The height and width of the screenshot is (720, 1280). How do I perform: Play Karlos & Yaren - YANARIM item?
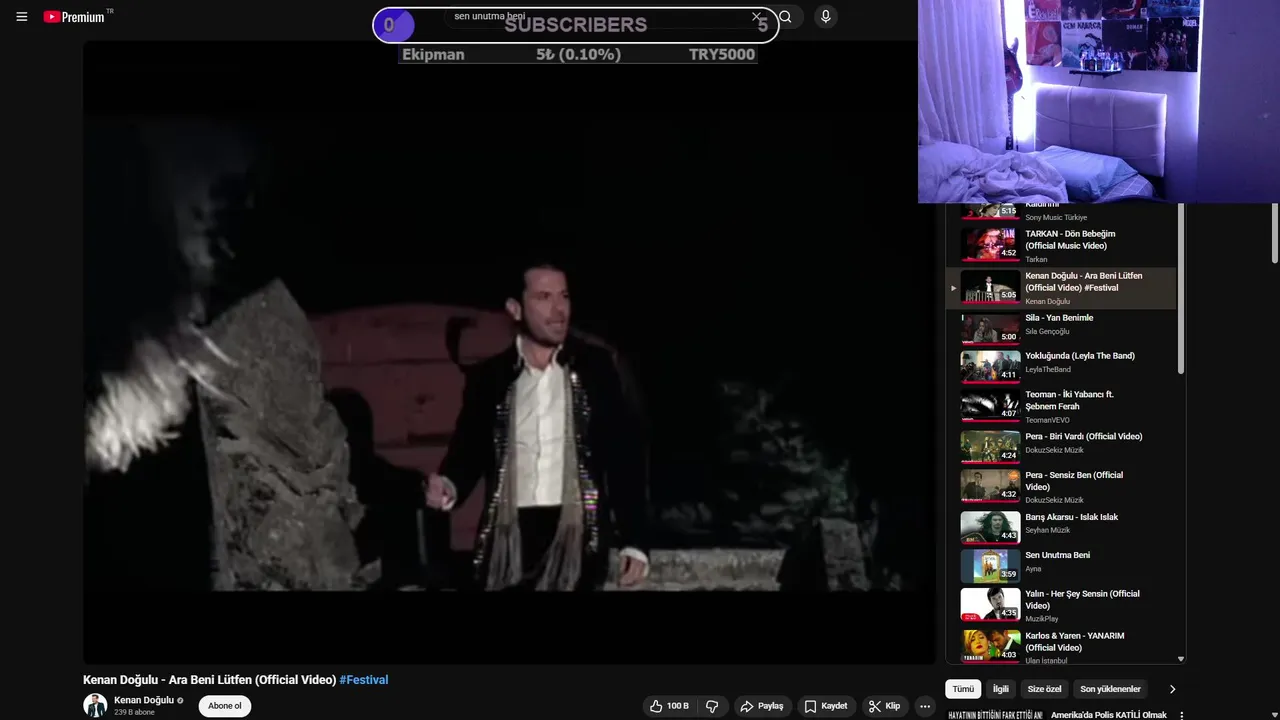[1062, 646]
